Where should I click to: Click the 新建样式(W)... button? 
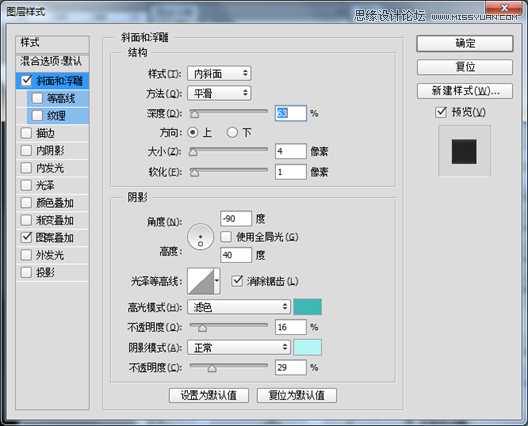[465, 91]
